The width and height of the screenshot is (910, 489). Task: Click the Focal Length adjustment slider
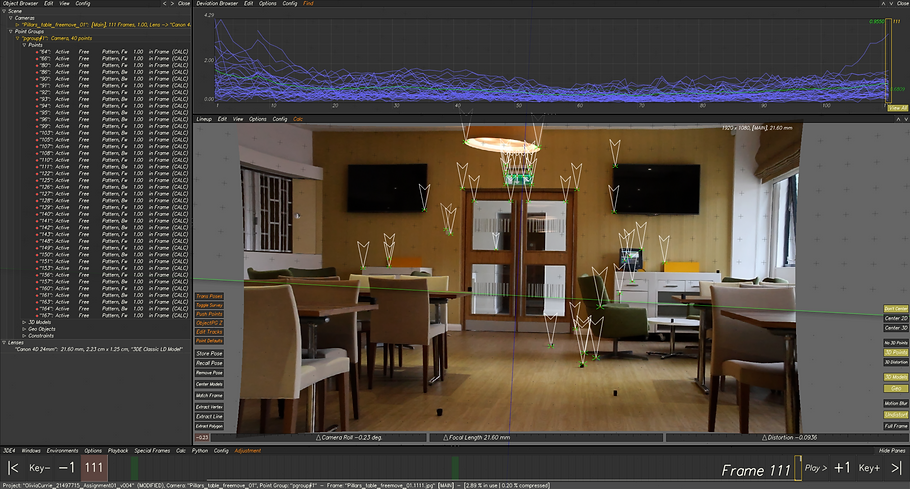[x=546, y=437]
